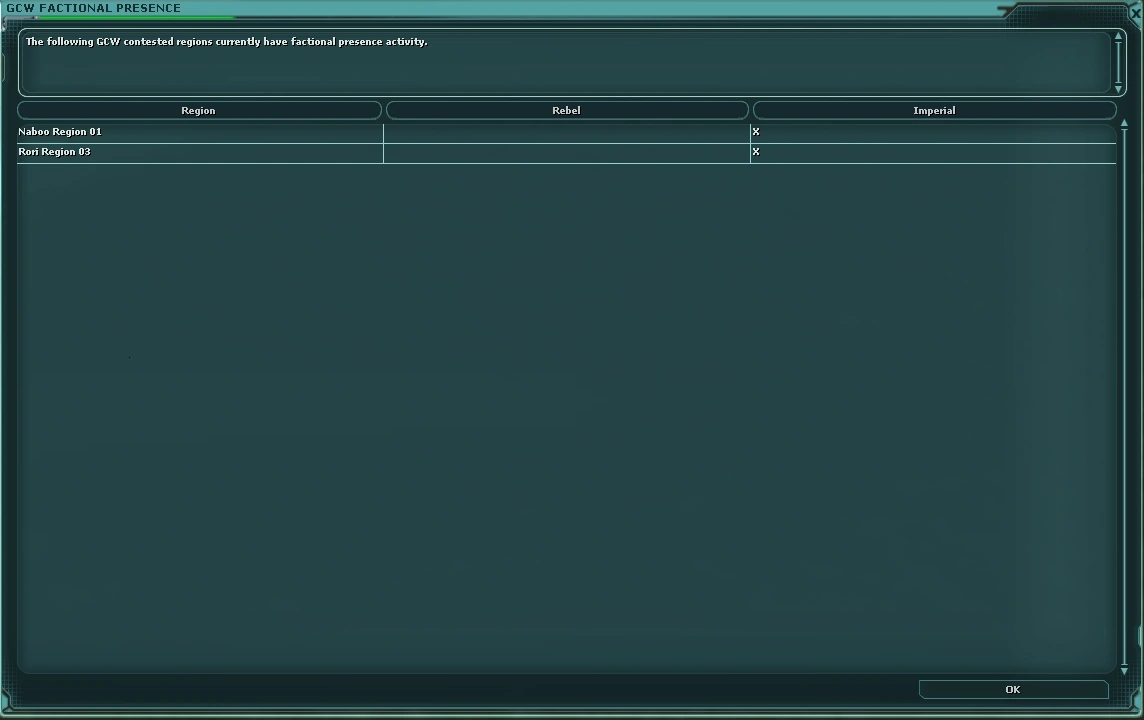The image size is (1144, 720).
Task: Sort by the Imperial column header
Action: [x=935, y=110]
